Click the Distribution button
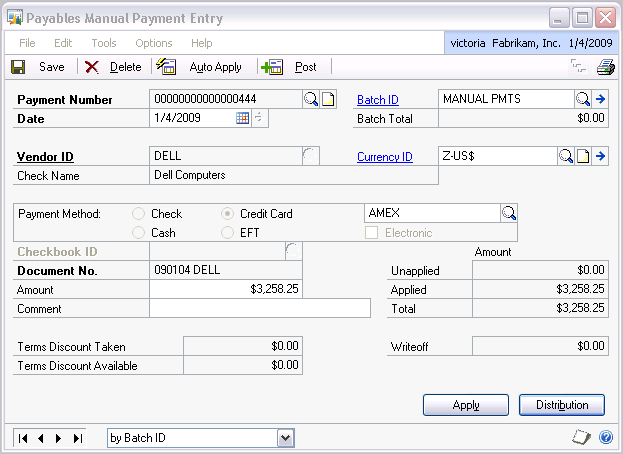The height and width of the screenshot is (454, 623). (x=562, y=405)
